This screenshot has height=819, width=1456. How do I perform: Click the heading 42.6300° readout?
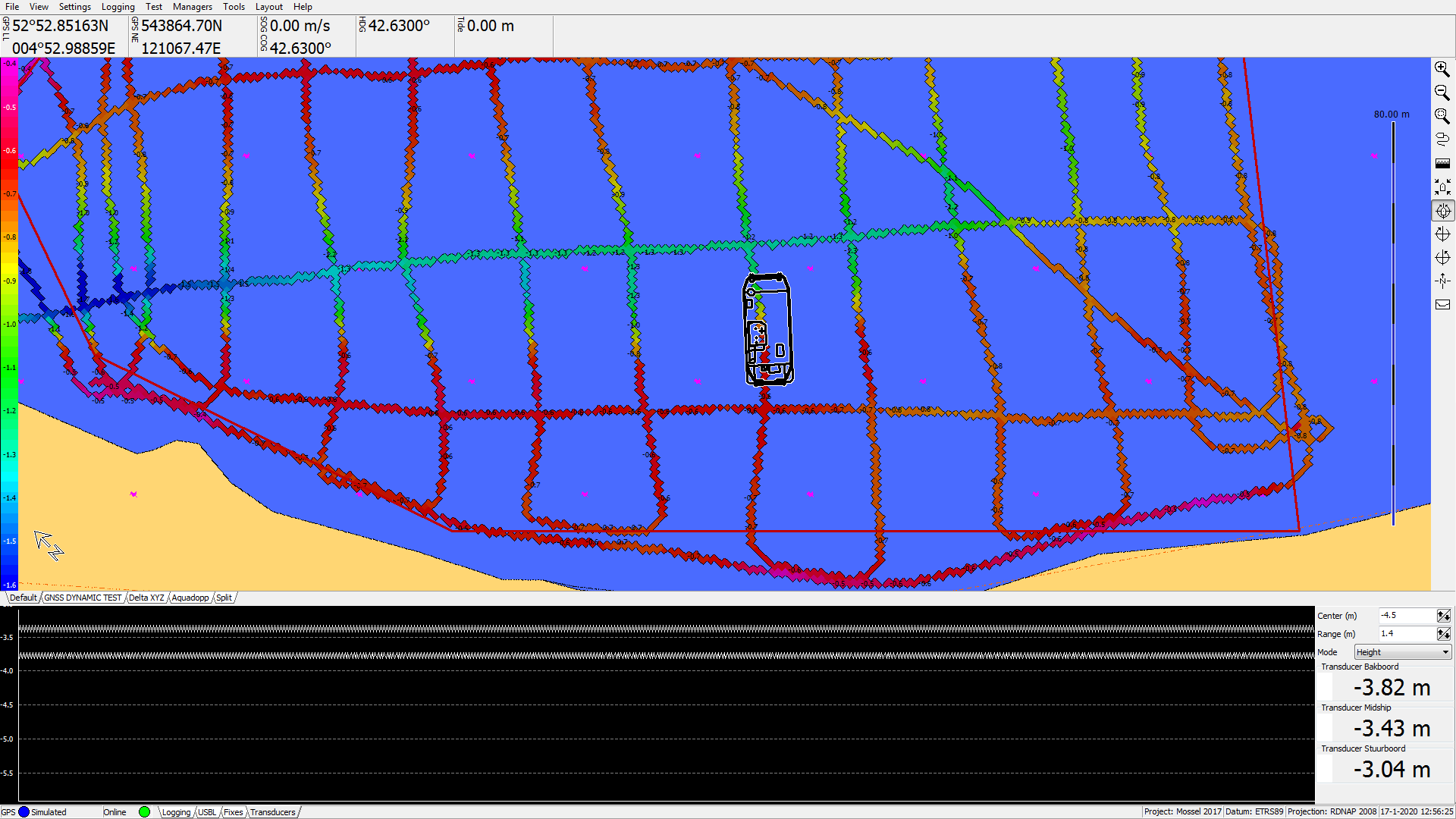400,26
